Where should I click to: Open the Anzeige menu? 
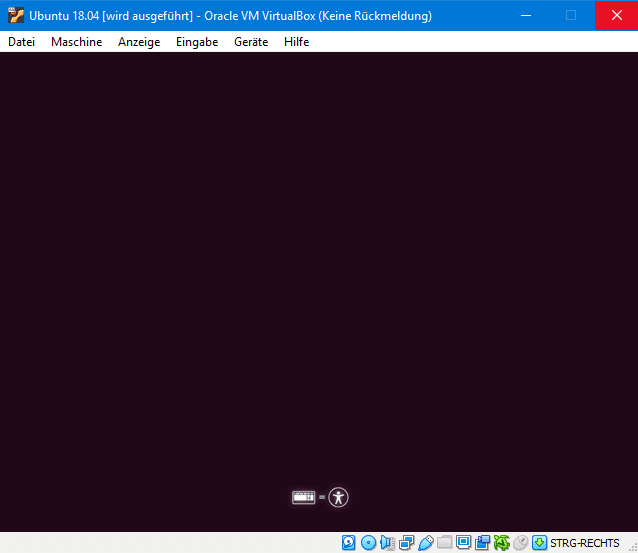pos(139,42)
